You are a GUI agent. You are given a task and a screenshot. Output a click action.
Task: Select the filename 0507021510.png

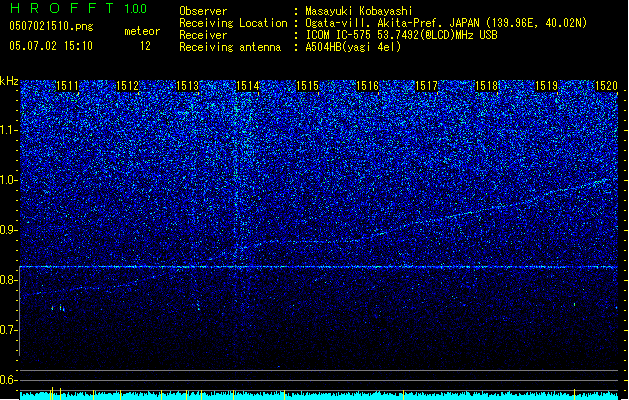(51, 26)
